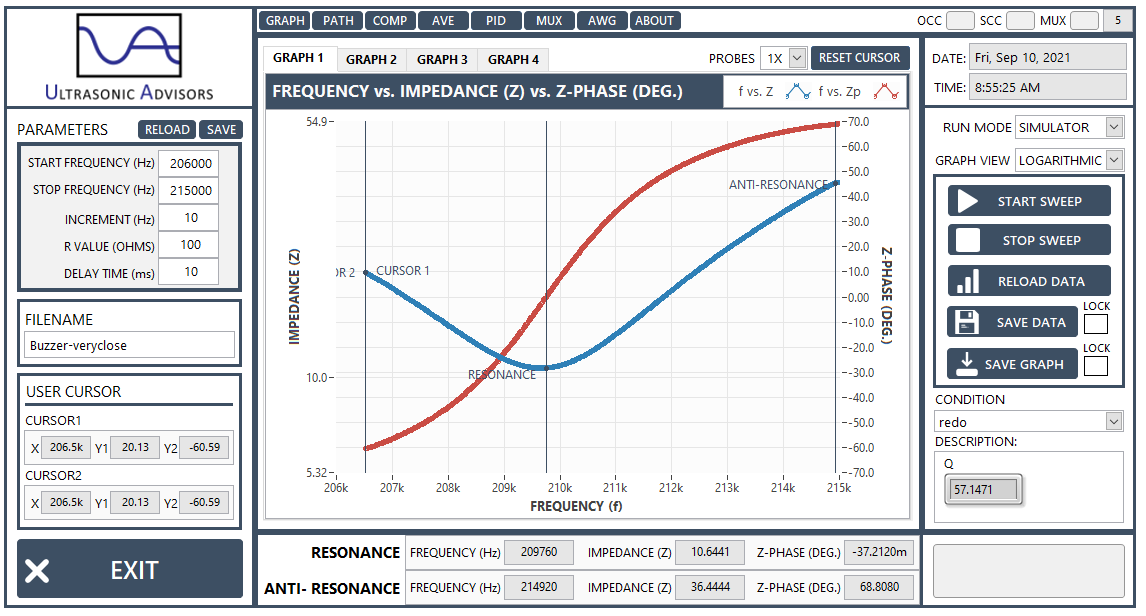This screenshot has height=616, width=1146.
Task: Click the CURSOR 1 marker label on graph
Action: point(403,271)
